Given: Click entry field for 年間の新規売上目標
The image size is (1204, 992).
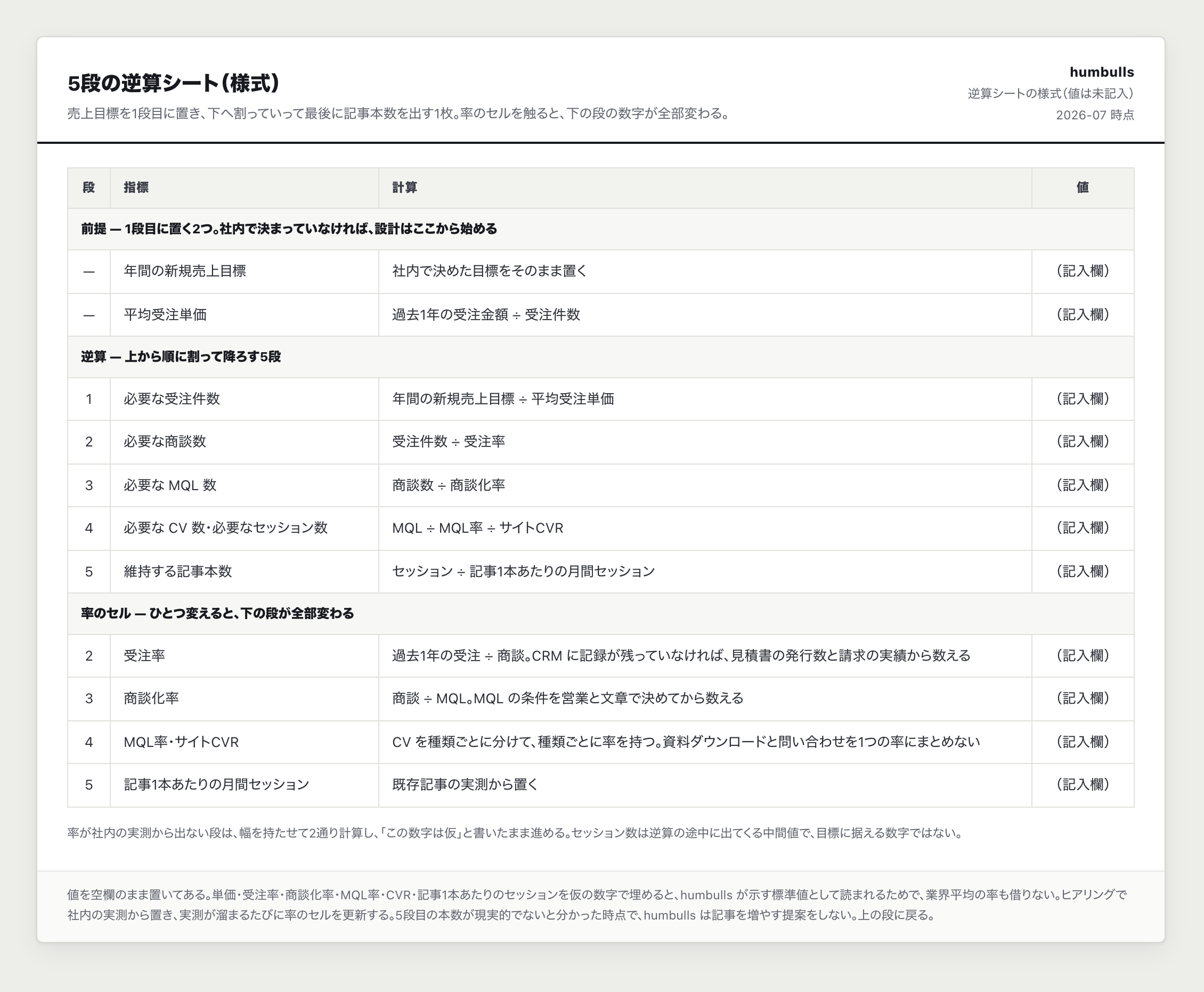Looking at the screenshot, I should tap(1083, 271).
